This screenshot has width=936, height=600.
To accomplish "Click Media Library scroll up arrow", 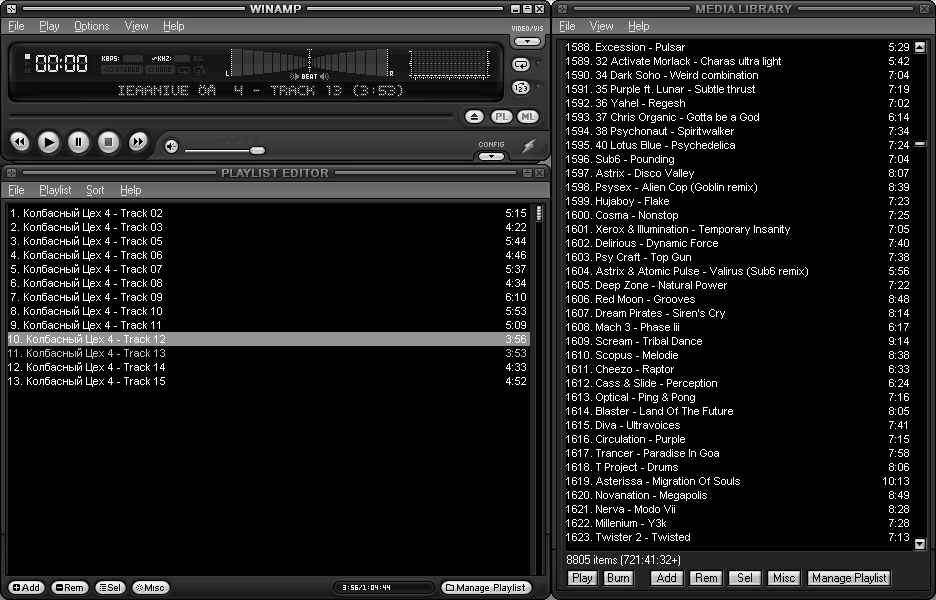I will (x=920, y=47).
